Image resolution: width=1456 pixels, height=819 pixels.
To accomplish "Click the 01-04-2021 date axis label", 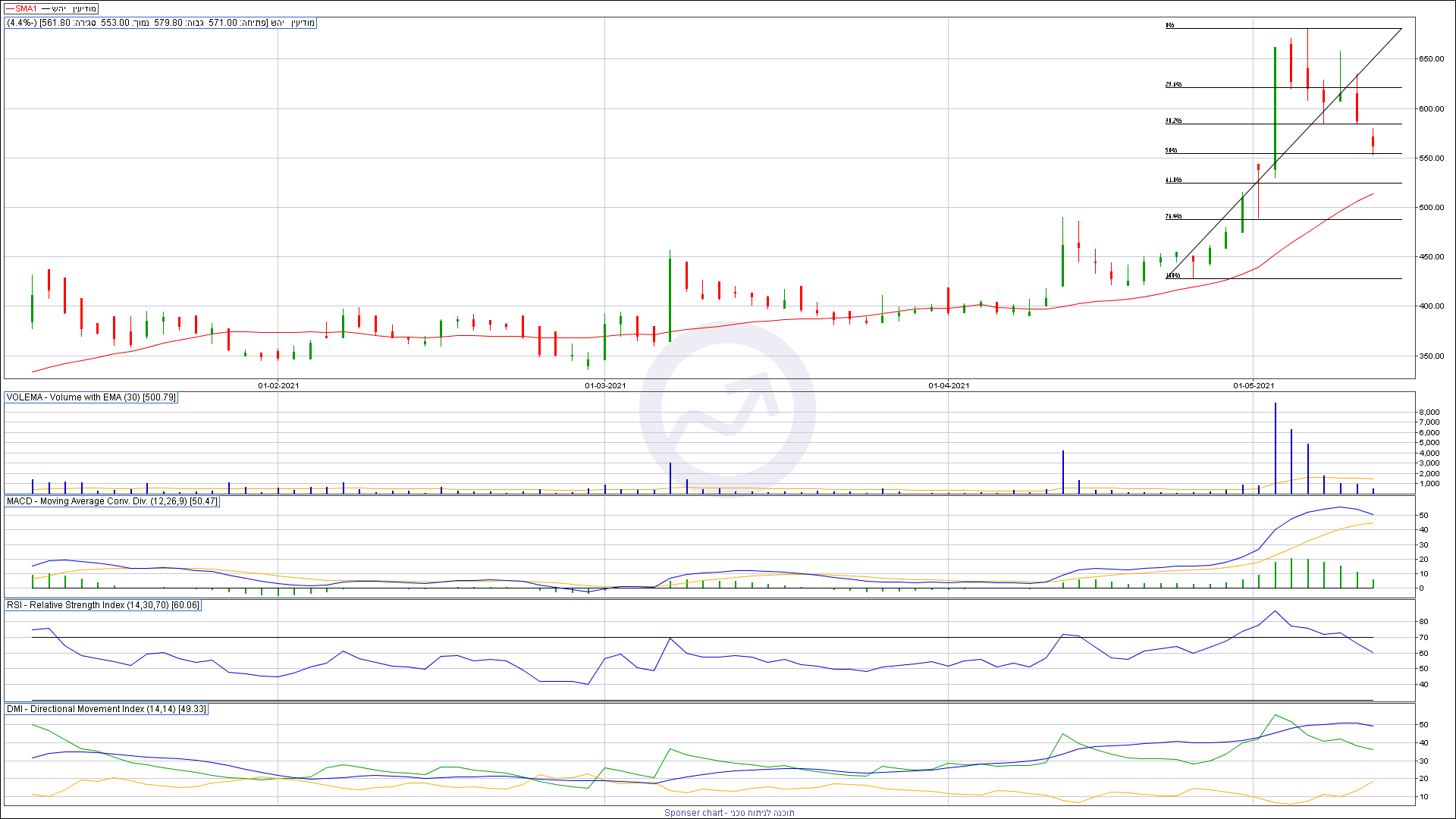I will coord(949,386).
